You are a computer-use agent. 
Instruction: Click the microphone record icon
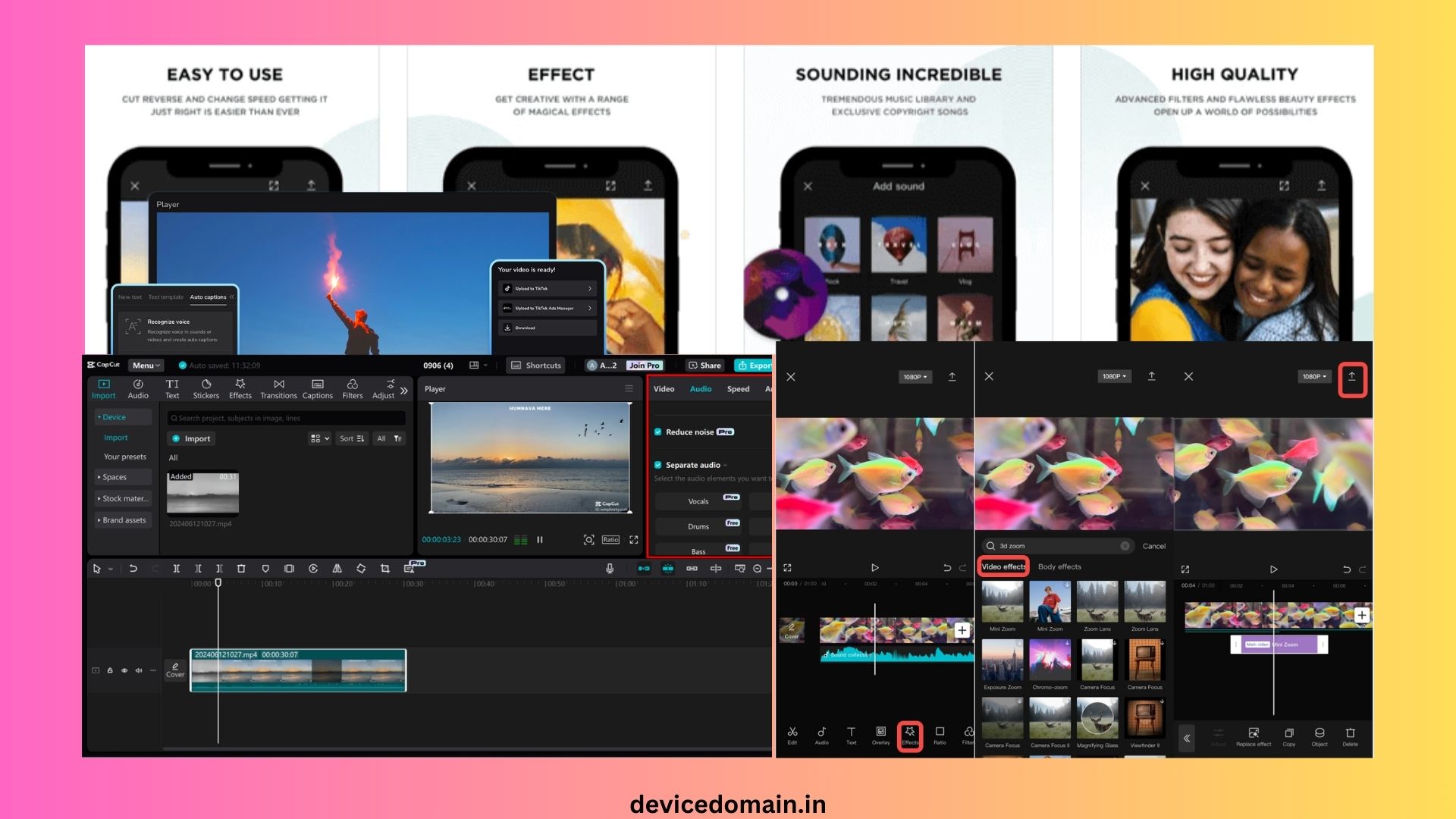[x=610, y=569]
